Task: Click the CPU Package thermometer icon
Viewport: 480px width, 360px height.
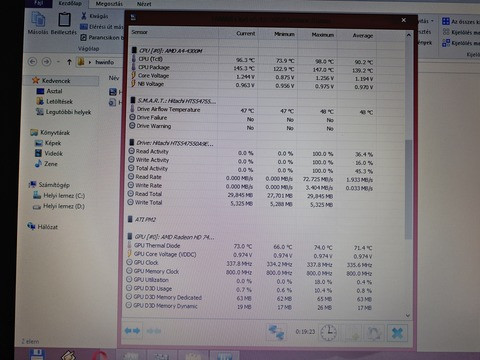Action: click(134, 67)
